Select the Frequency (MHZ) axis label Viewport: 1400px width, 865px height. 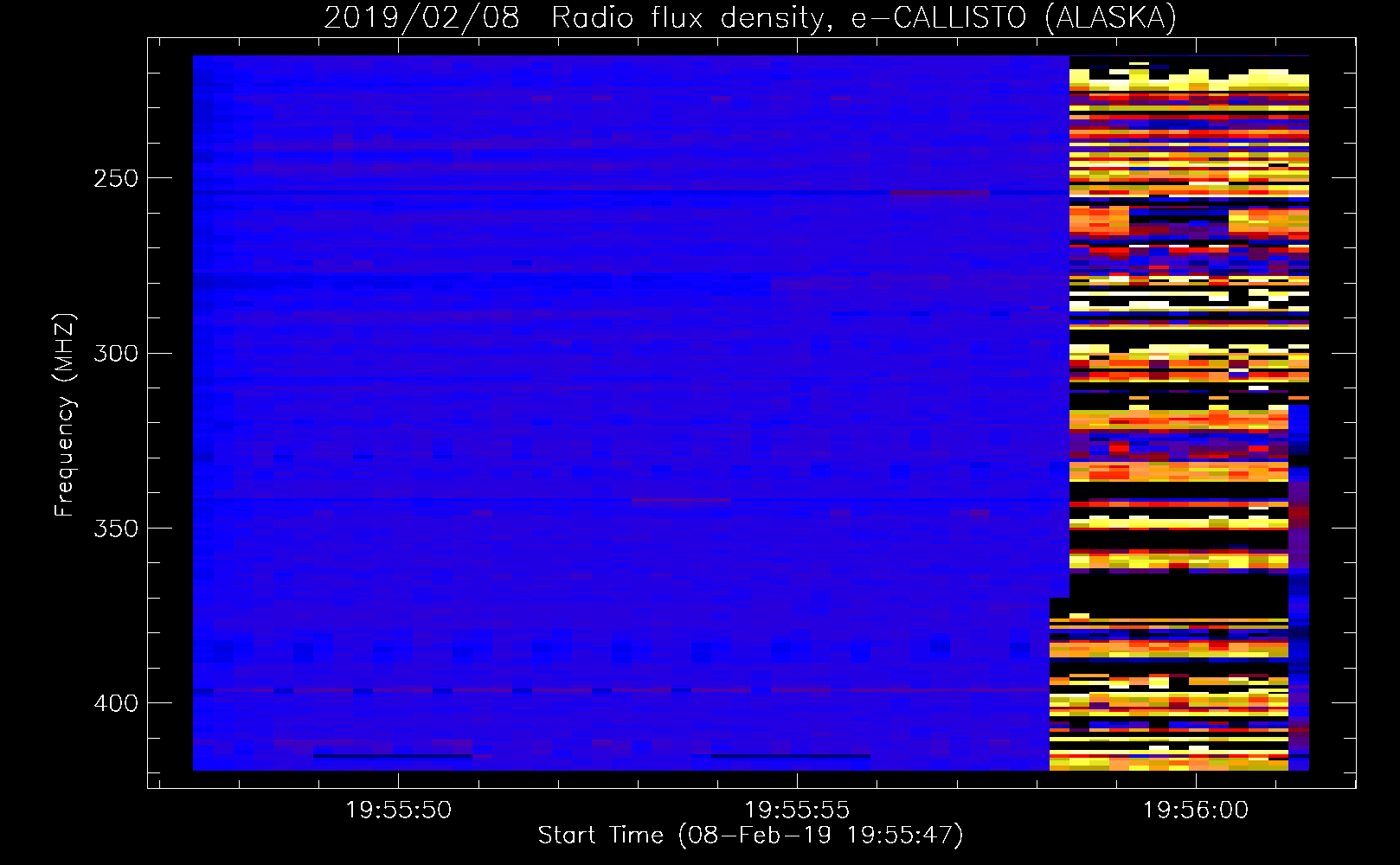(x=64, y=414)
